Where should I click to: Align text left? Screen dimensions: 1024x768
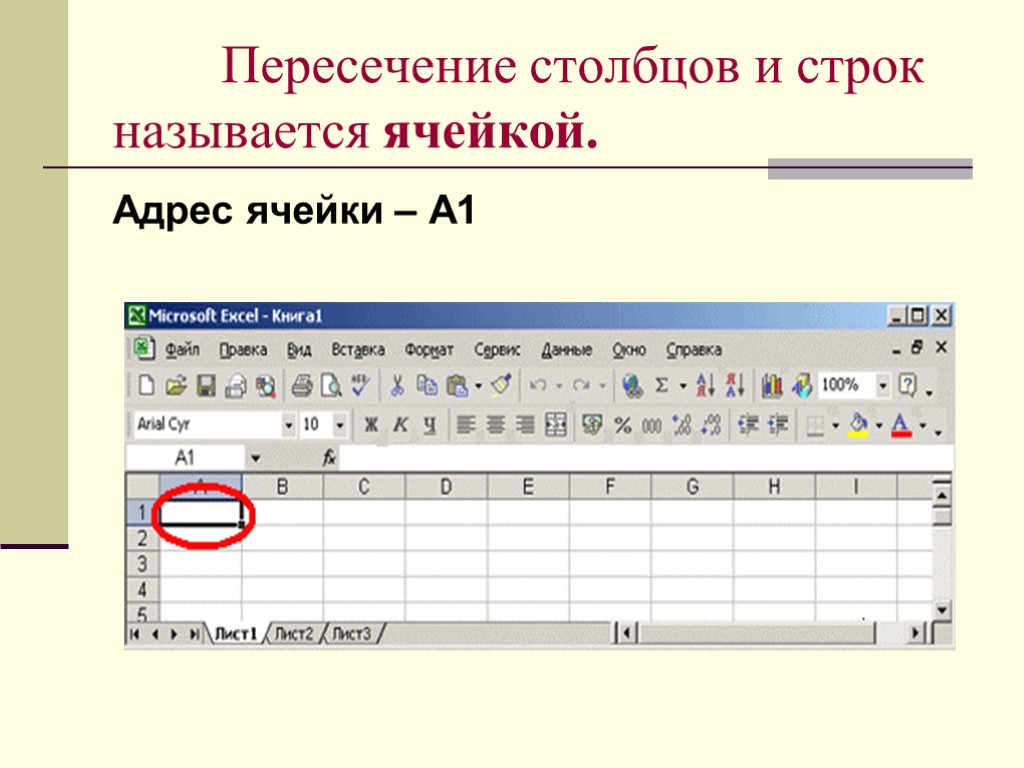(x=466, y=425)
